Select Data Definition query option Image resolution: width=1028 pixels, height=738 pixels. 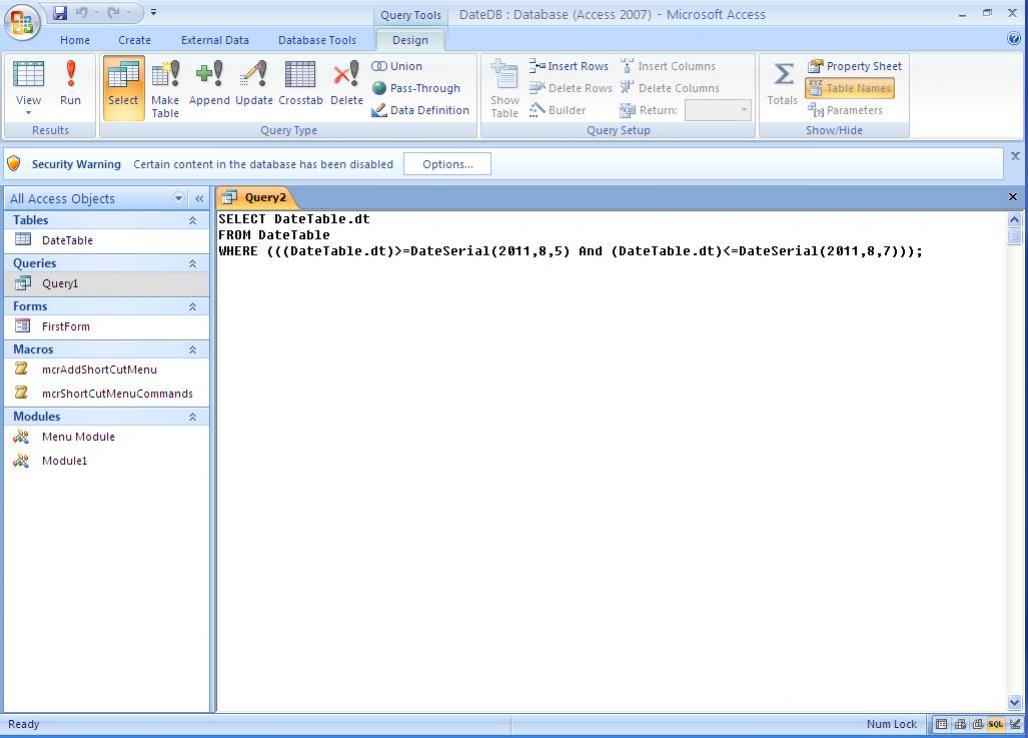coord(420,110)
